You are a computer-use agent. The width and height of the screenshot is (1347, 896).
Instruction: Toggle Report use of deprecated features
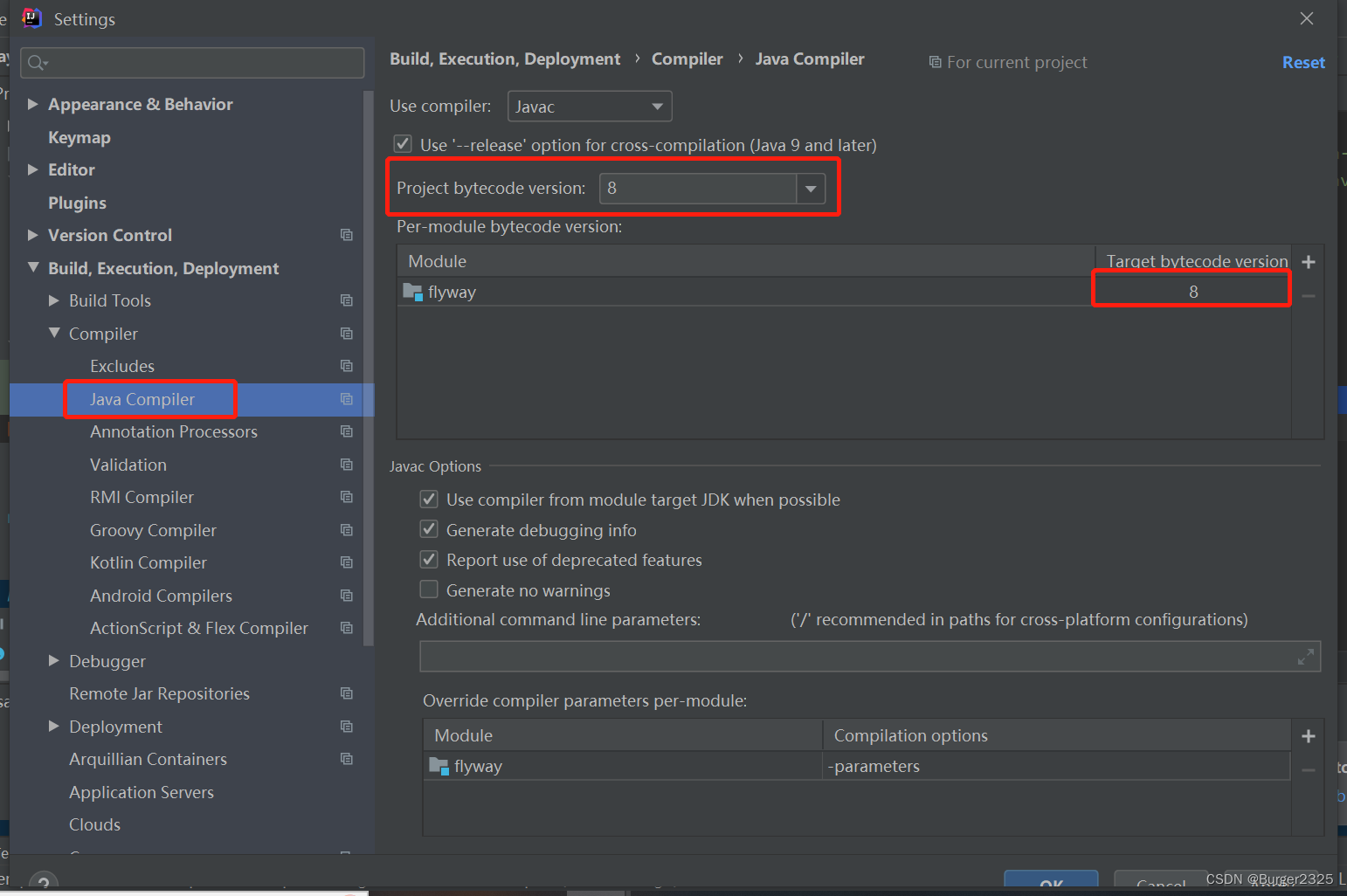tap(429, 559)
